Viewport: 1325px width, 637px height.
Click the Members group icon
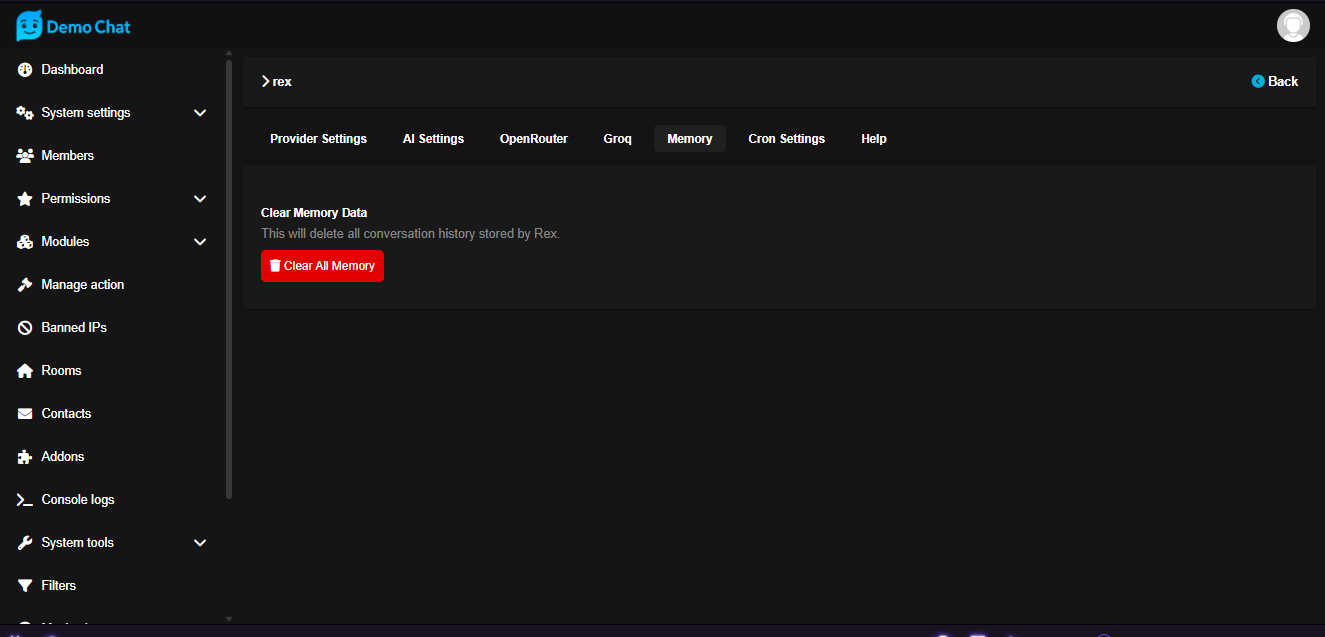point(25,156)
